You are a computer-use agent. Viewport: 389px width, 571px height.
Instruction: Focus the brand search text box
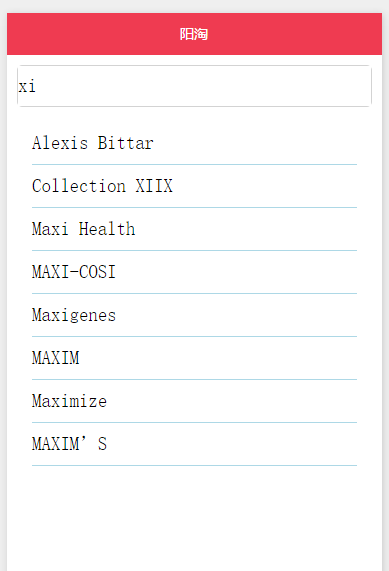coord(194,86)
